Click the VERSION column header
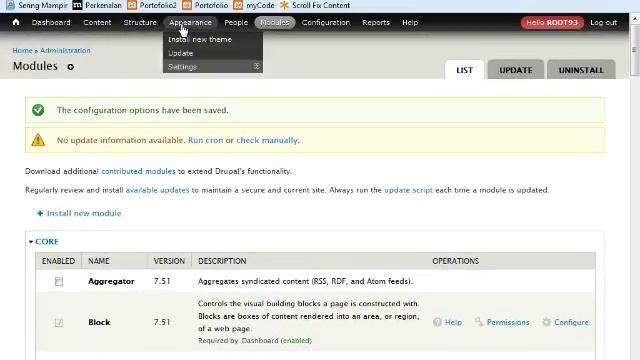This screenshot has height=360, width=640. pyautogui.click(x=169, y=261)
